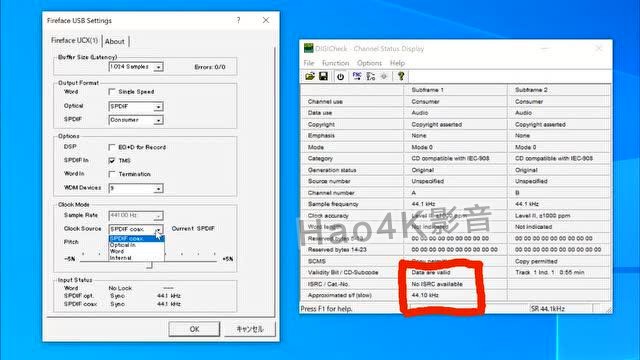Viewport: 640px width, 360px height.
Task: Uncheck the SPDIF In TMS checkbox
Action: click(112, 161)
